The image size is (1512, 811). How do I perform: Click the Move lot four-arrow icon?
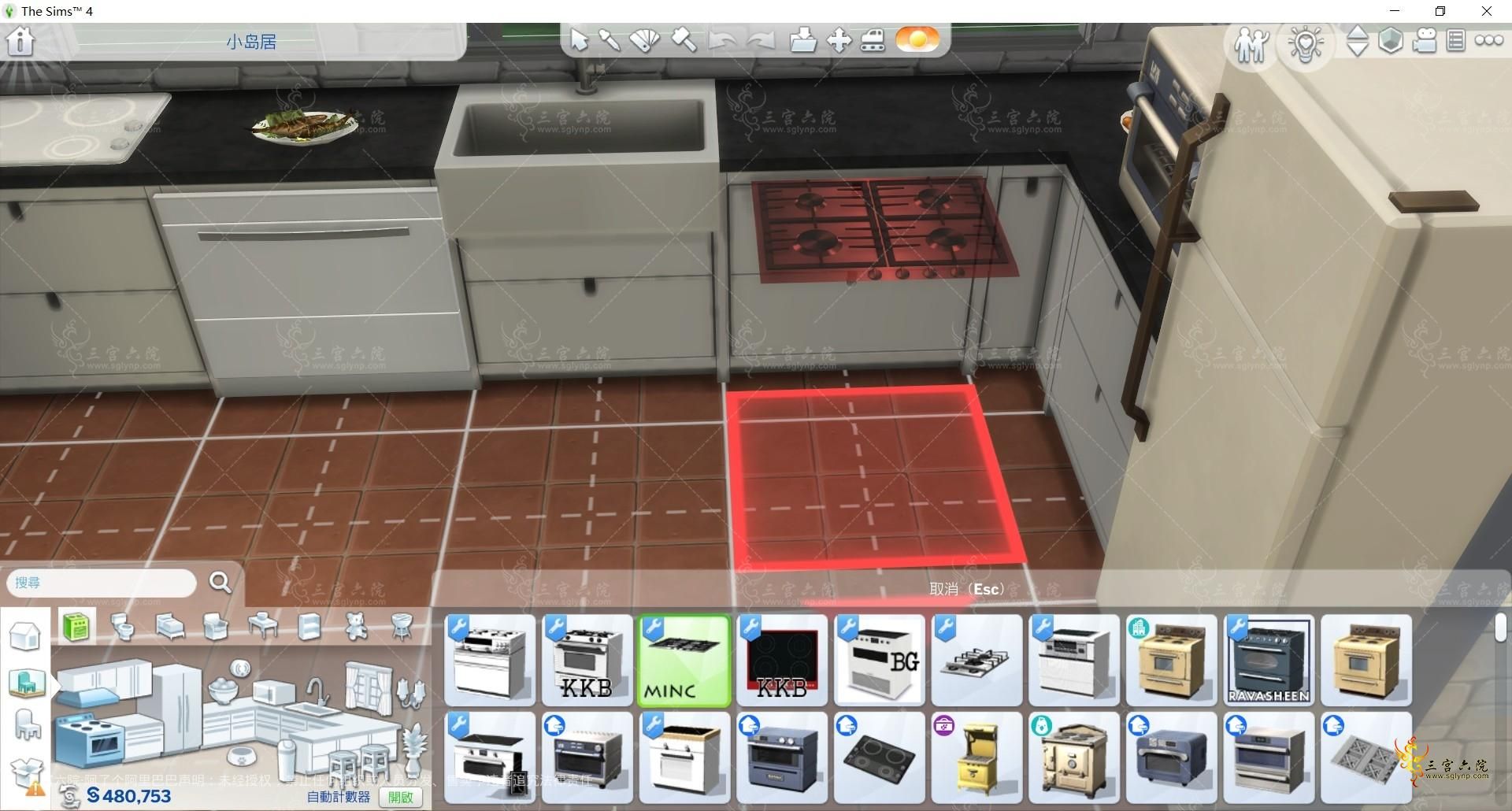[839, 40]
